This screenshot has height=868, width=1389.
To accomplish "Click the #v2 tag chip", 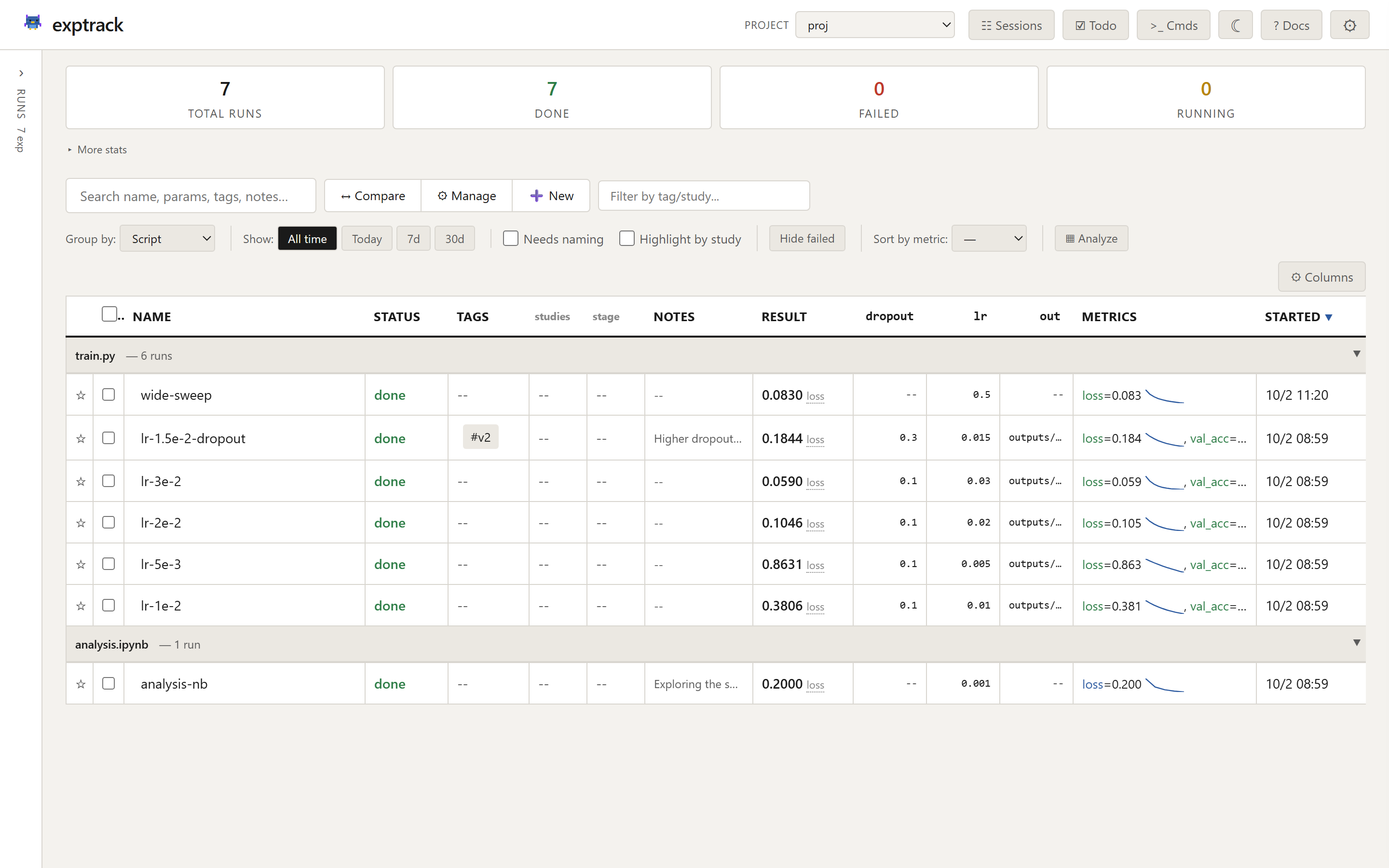I will pos(480,437).
